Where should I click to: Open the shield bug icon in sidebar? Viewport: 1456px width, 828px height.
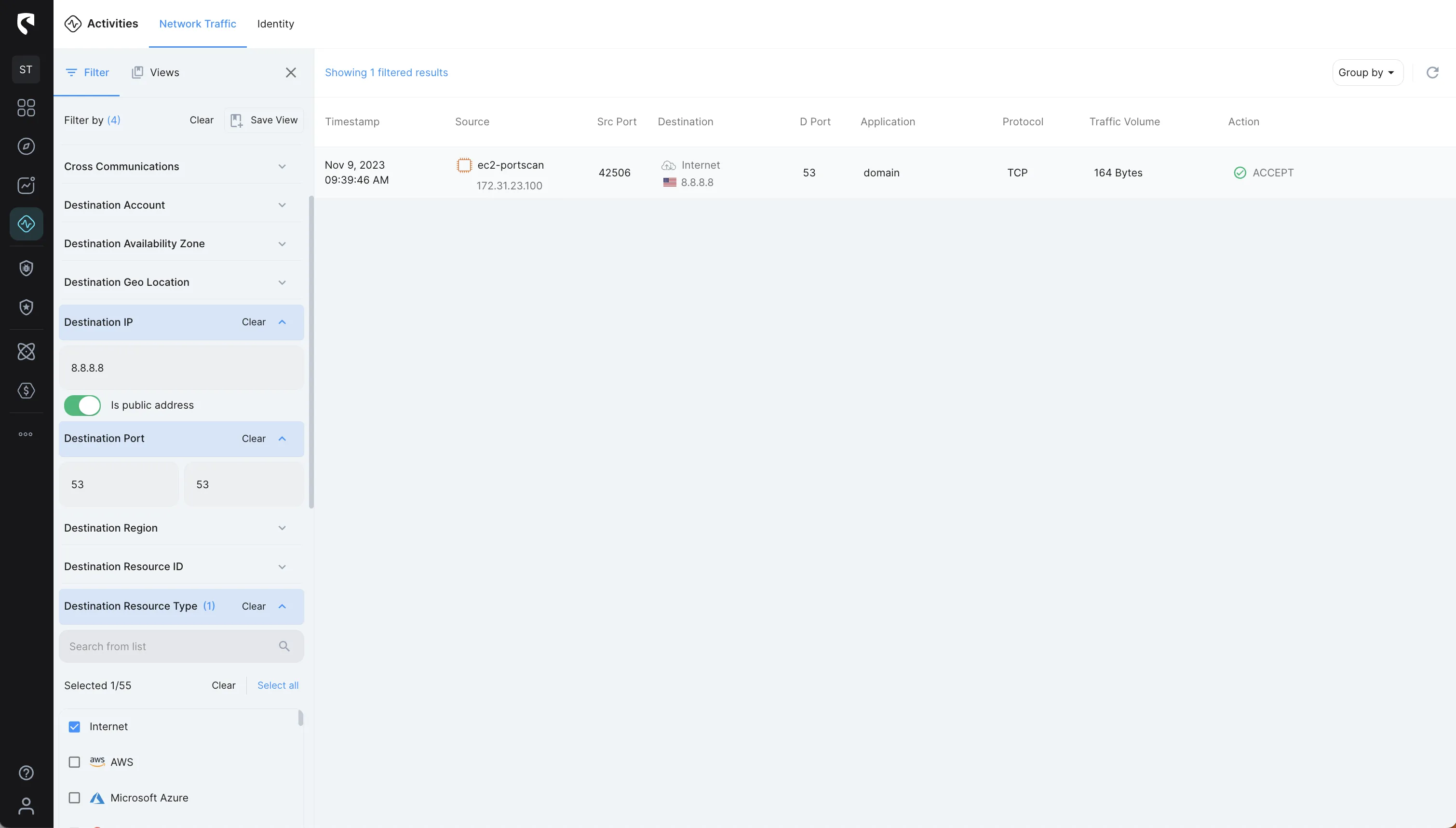point(26,268)
